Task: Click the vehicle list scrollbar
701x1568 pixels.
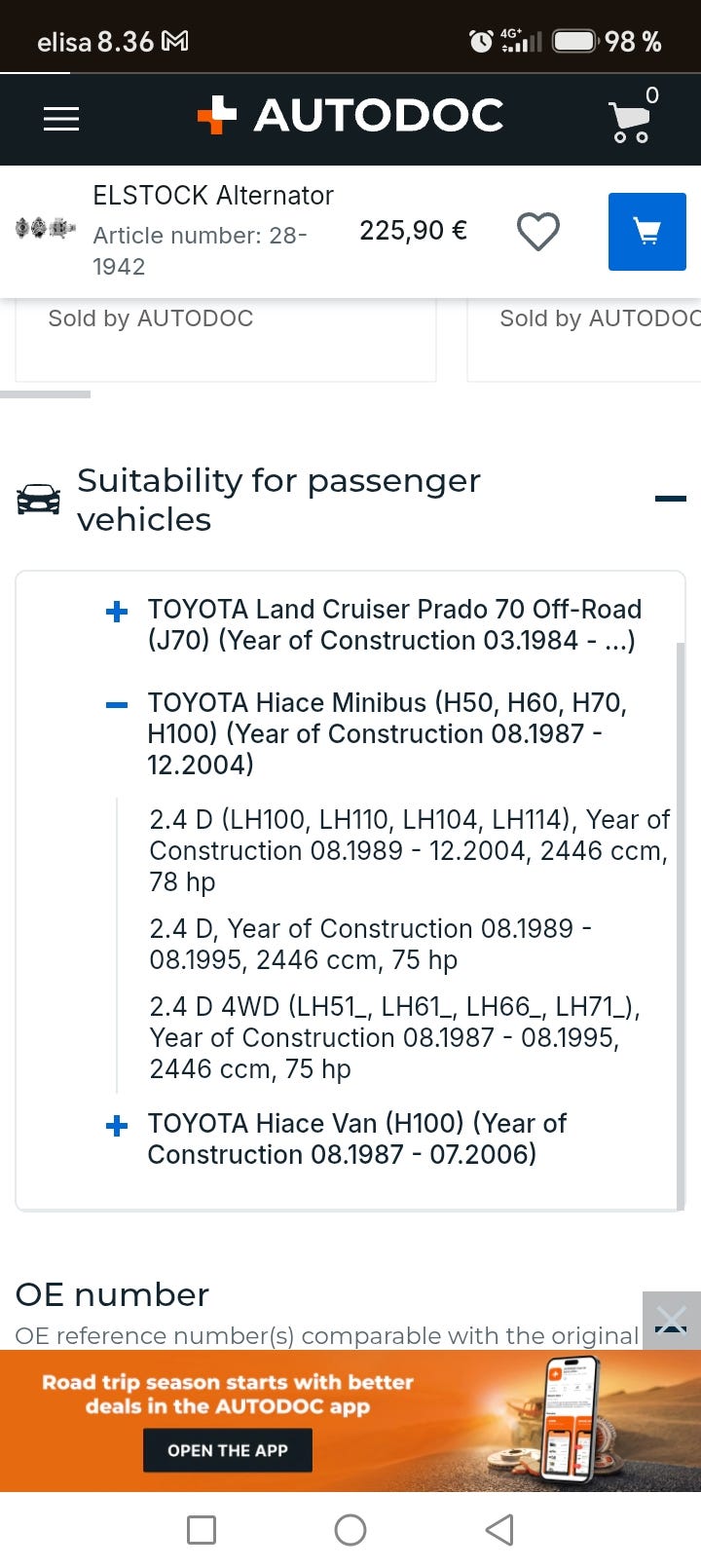Action: tap(681, 925)
